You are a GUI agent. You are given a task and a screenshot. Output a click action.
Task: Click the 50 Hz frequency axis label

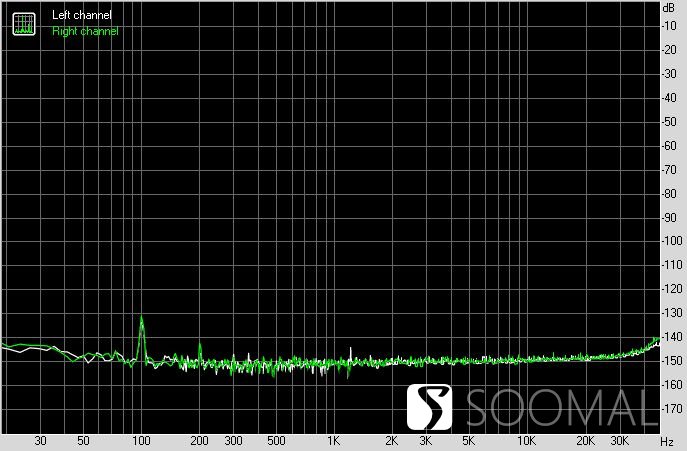tap(83, 440)
